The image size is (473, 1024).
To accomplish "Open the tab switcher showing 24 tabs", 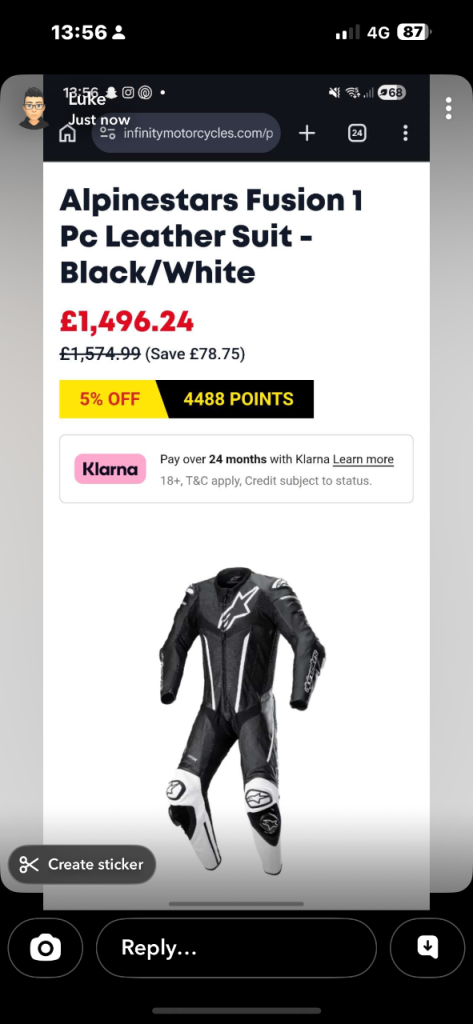I will point(357,133).
